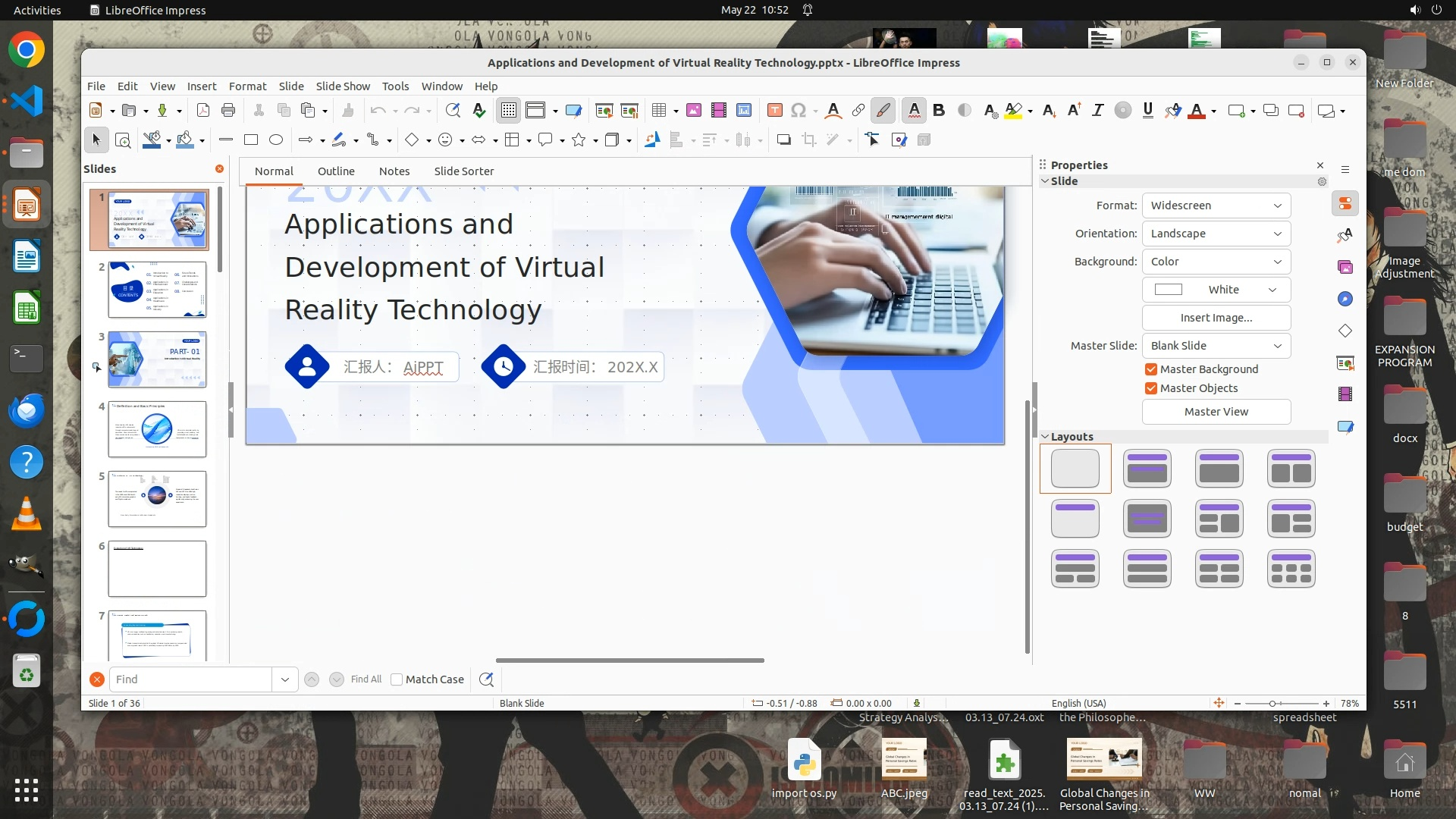Select the Rectangle drawing tool
This screenshot has width=1456, height=819.
pyautogui.click(x=251, y=140)
